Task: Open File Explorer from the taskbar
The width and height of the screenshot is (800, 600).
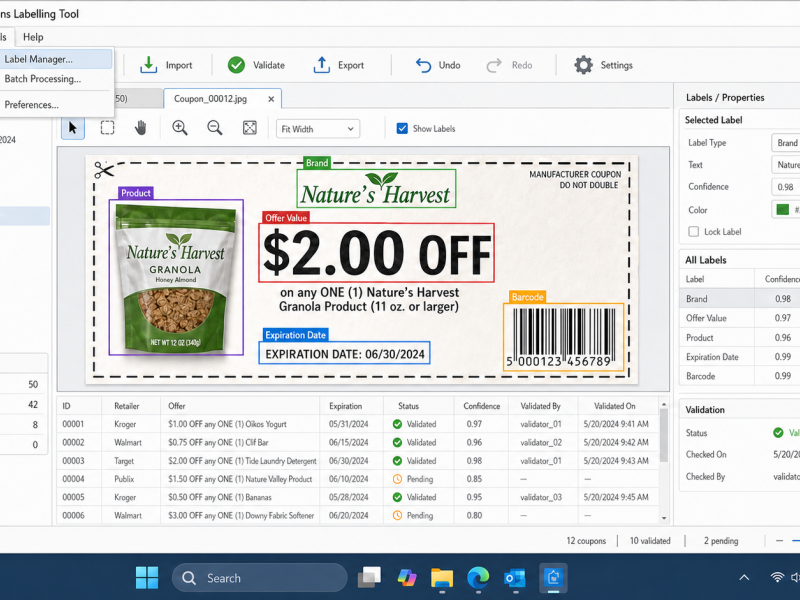Action: pos(442,578)
